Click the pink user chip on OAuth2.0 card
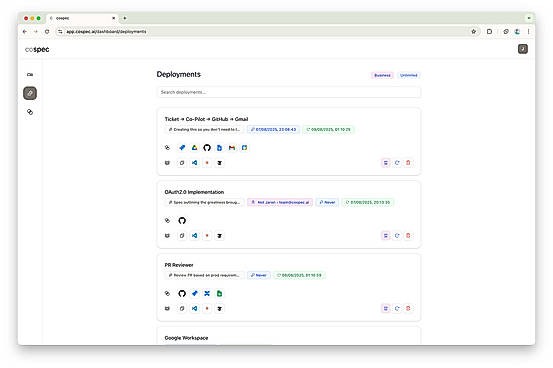This screenshot has width=553, height=368. tap(280, 202)
